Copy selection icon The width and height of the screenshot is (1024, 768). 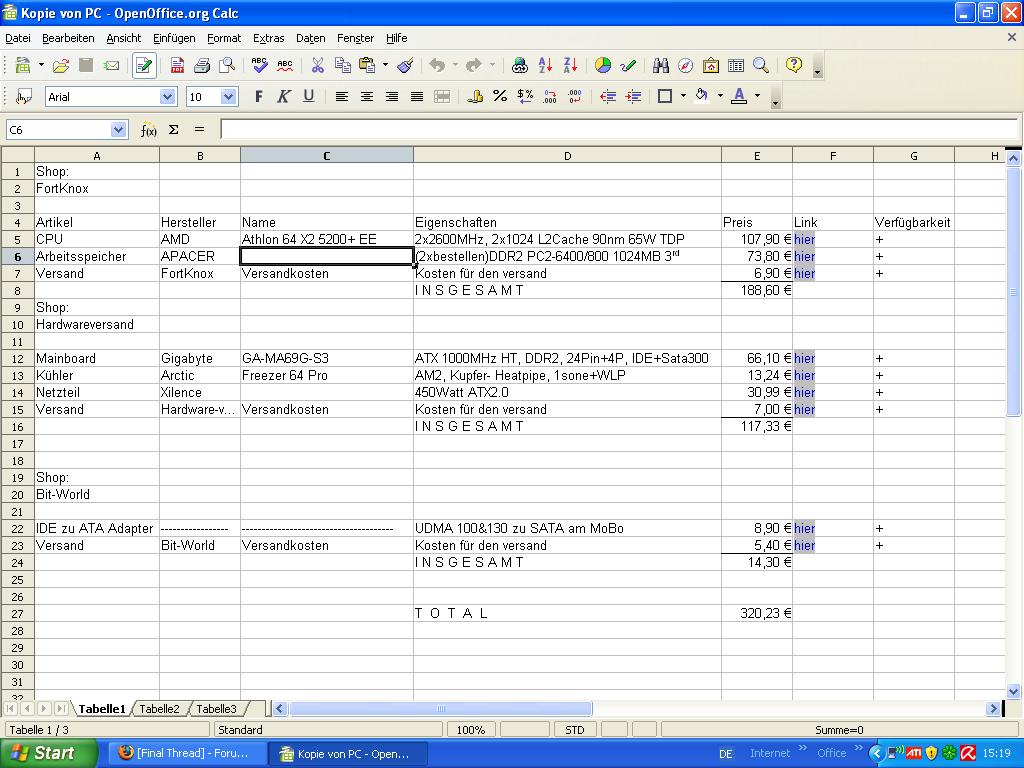(342, 65)
